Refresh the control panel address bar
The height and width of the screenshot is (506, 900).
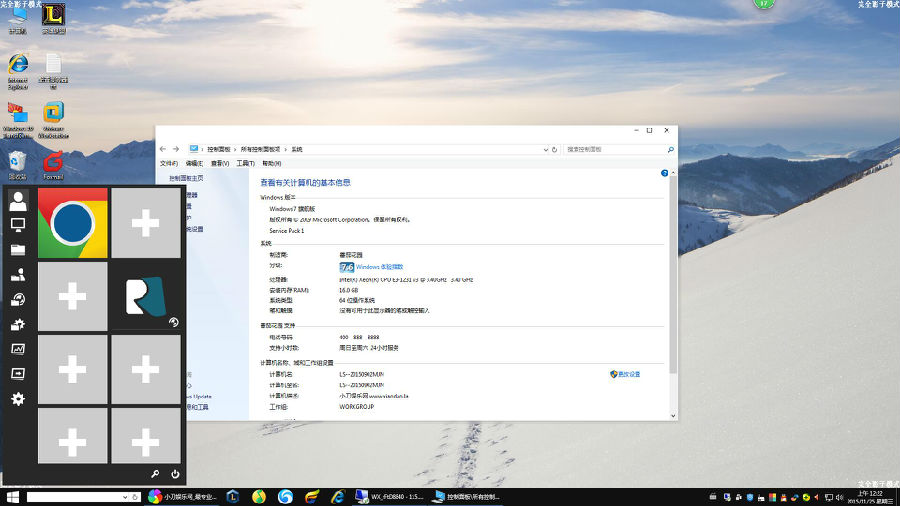coord(555,149)
